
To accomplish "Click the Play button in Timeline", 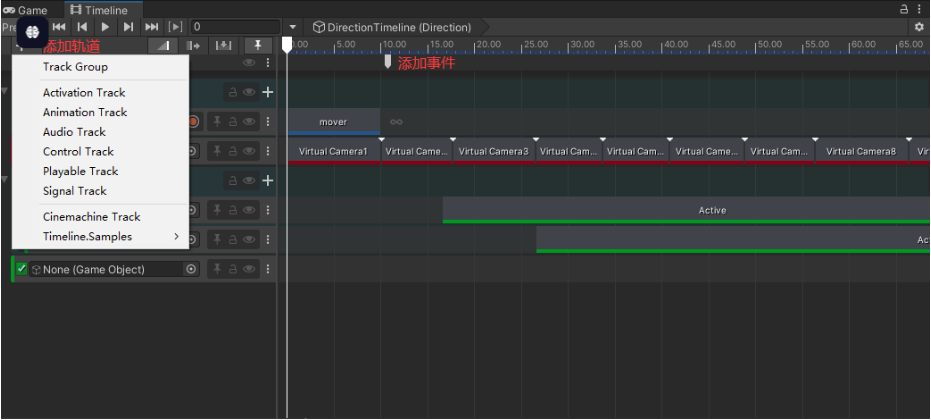I will click(x=105, y=27).
